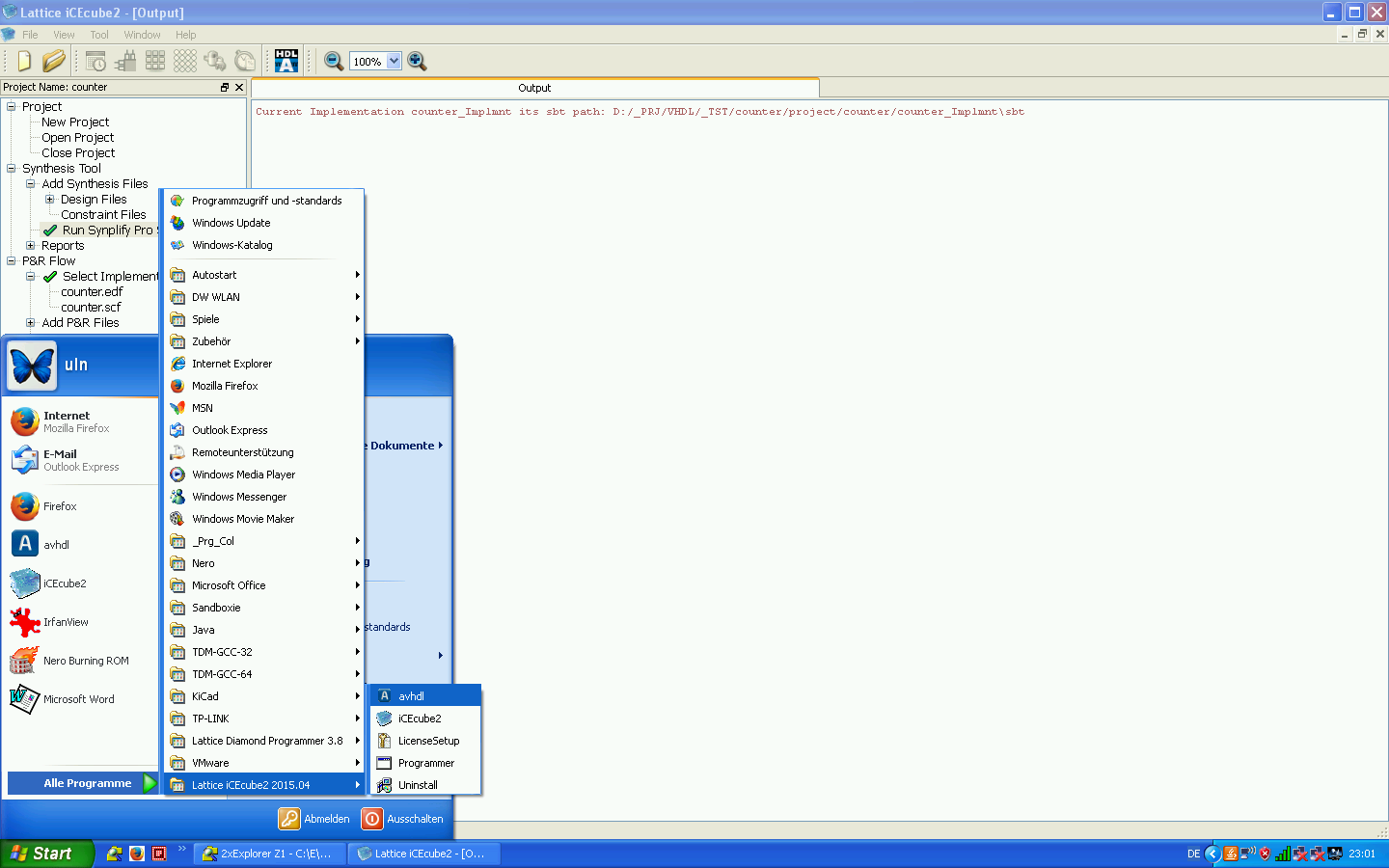Open the 100% zoom level dropdown
The height and width of the screenshot is (868, 1389).
[394, 61]
